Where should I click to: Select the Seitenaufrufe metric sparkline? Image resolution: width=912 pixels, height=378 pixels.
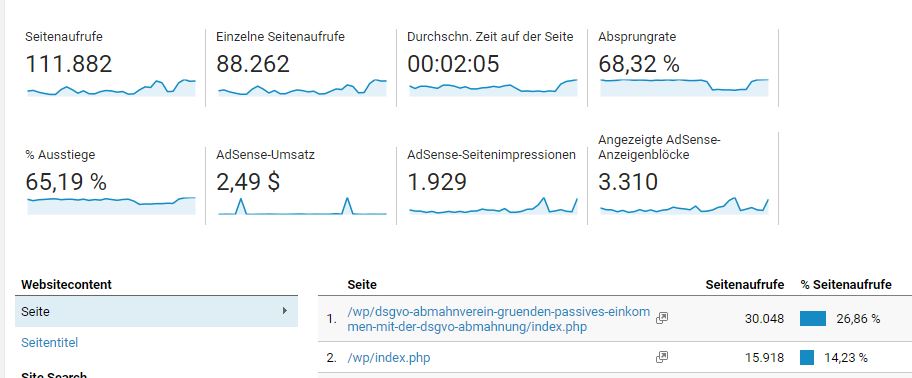[x=111, y=87]
